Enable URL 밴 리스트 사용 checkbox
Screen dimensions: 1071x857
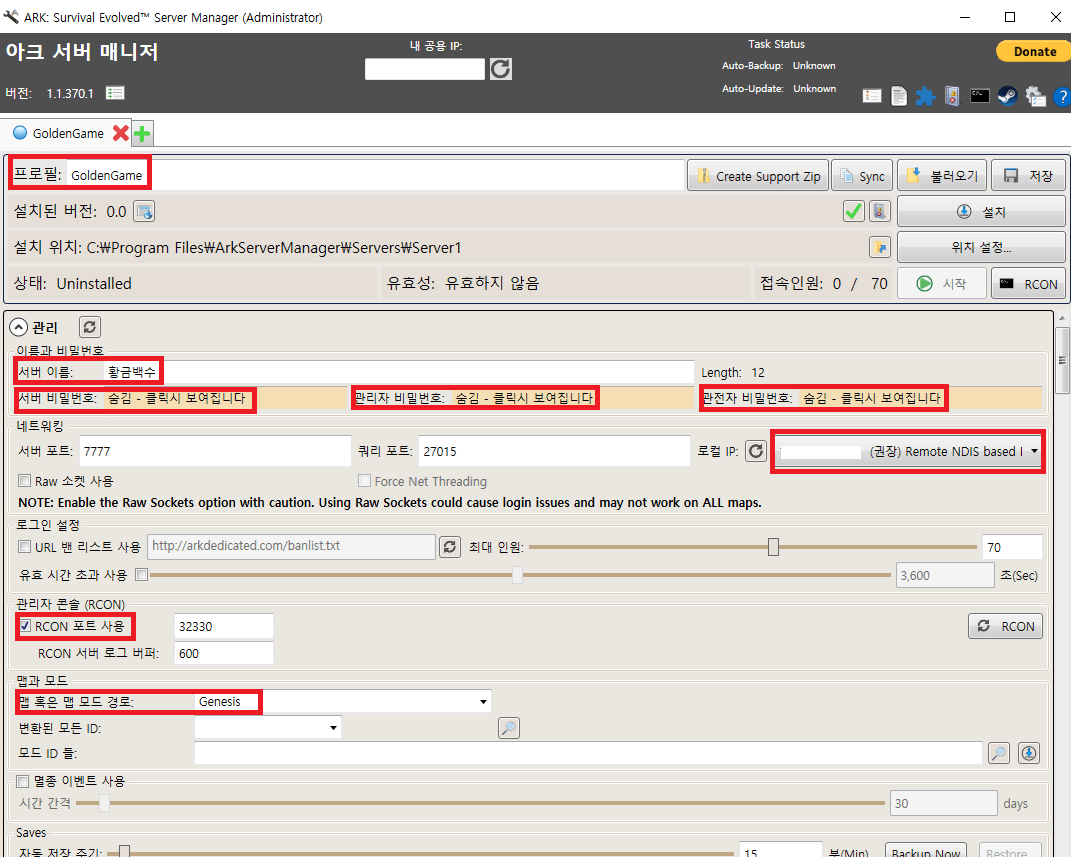(25, 546)
